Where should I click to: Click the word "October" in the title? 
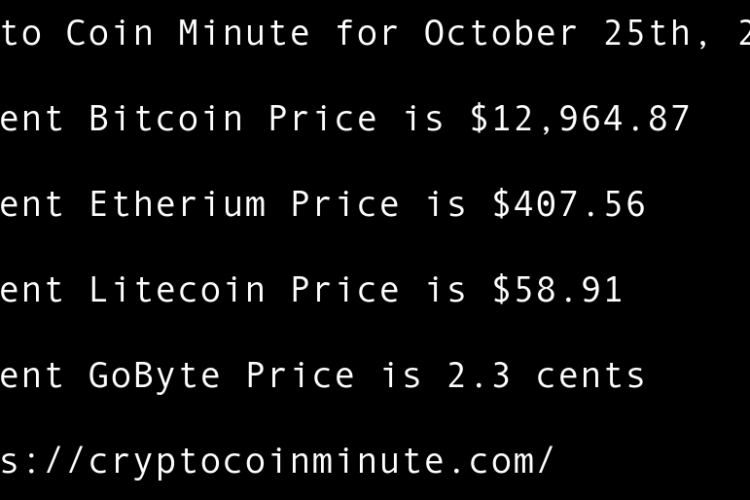coord(501,34)
